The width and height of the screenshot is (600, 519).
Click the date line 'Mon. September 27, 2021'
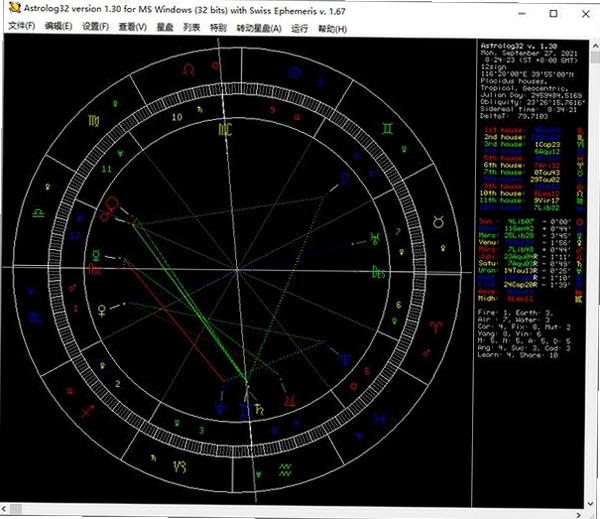click(x=529, y=53)
